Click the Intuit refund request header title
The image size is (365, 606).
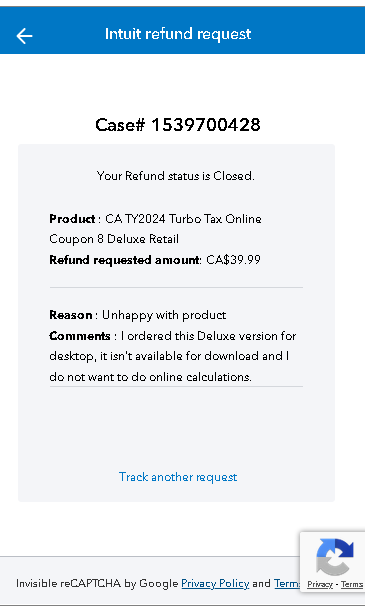click(178, 34)
